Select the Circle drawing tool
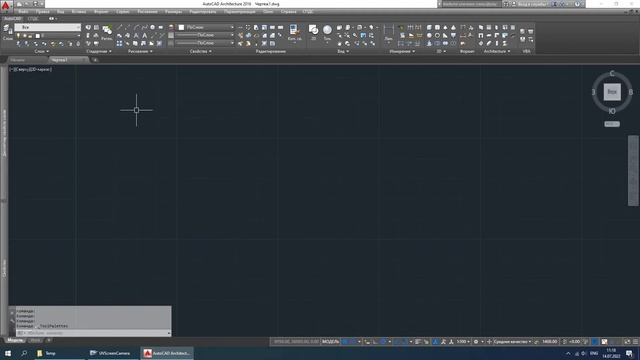The height and width of the screenshot is (360, 640). 152,27
